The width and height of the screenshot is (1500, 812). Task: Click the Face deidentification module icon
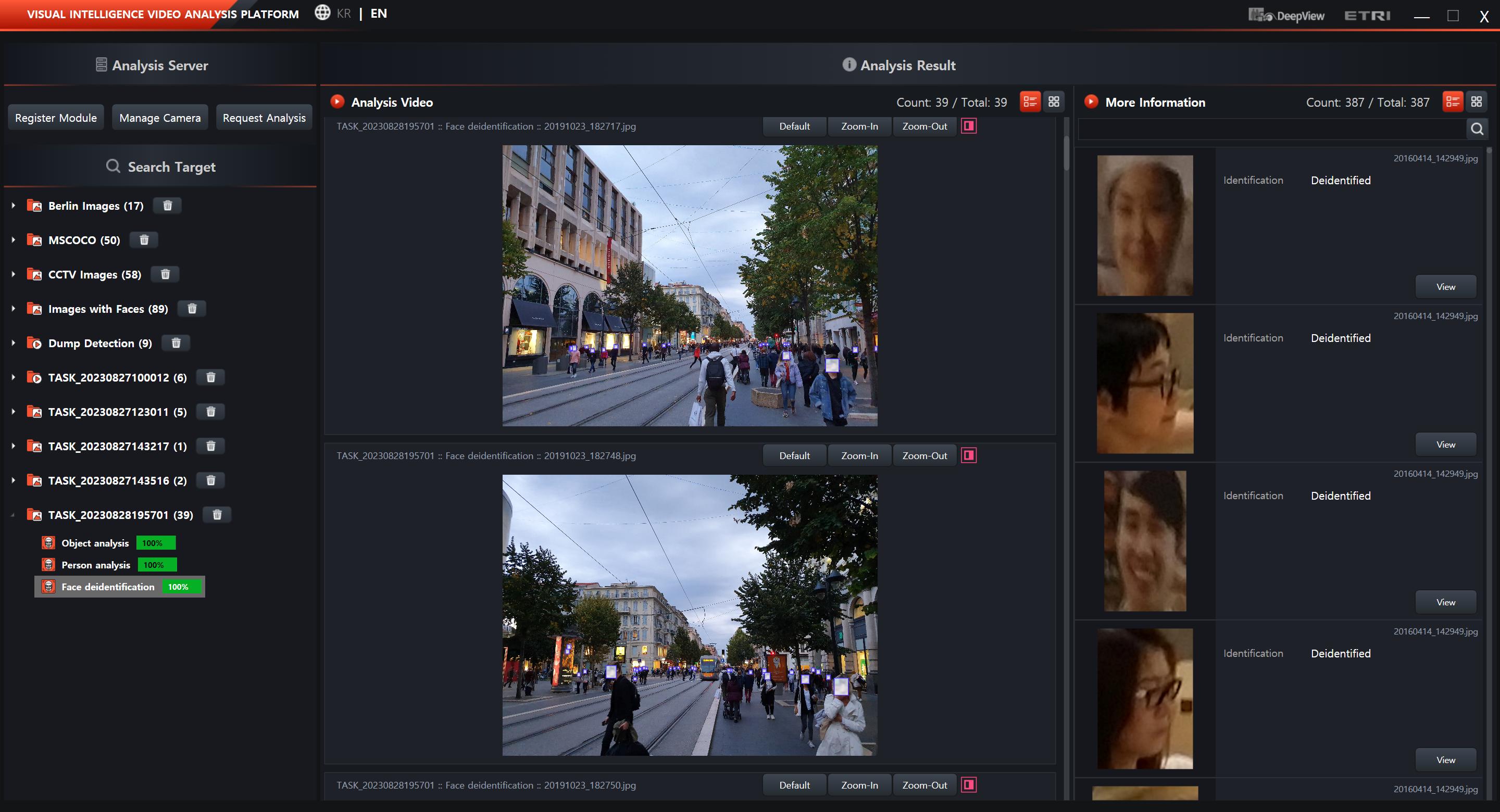point(49,587)
